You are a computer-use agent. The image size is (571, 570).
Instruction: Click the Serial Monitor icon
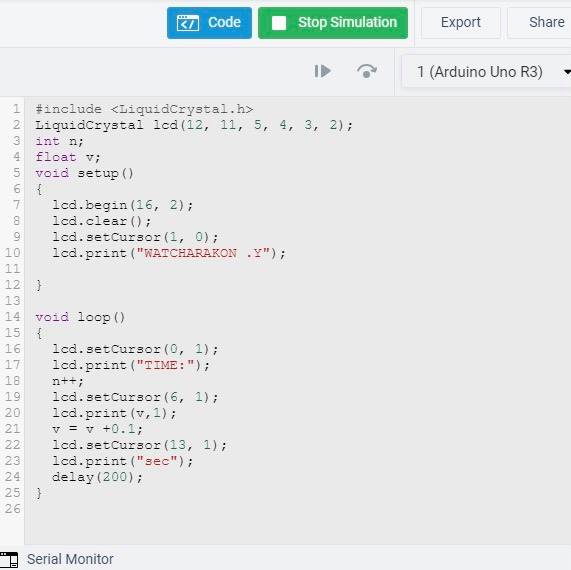coord(9,559)
